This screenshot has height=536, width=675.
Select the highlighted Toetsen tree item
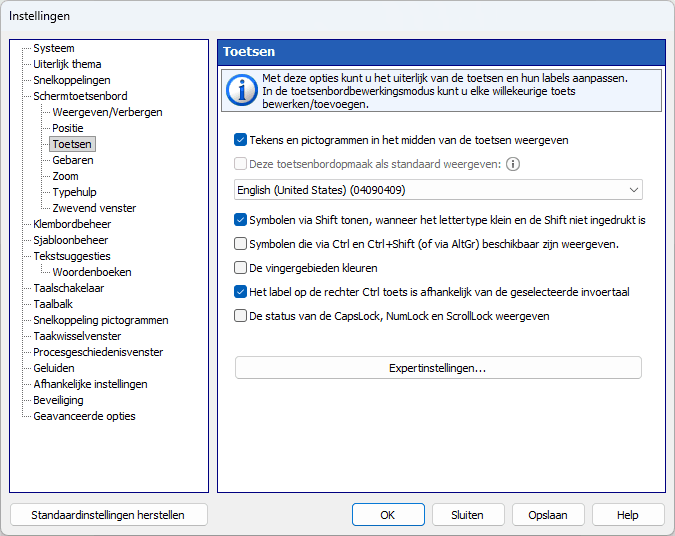pos(72,144)
